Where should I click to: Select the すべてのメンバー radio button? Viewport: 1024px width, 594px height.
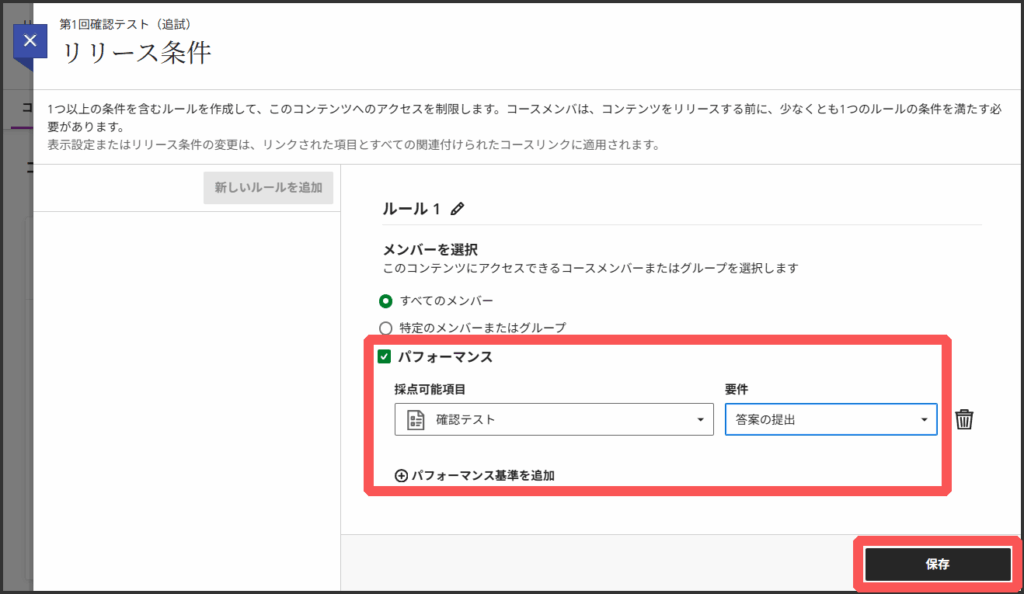386,300
